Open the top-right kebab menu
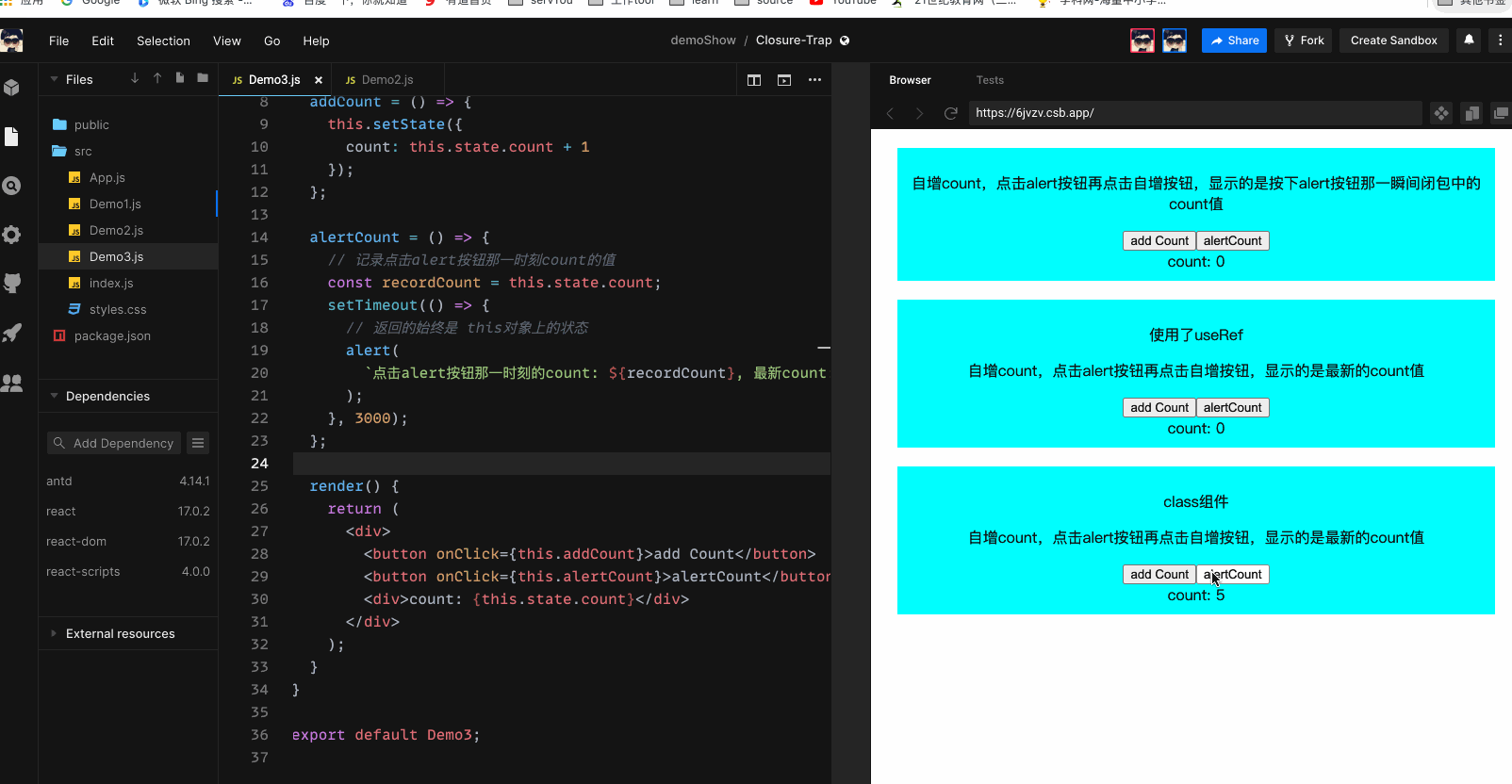 pos(1500,40)
